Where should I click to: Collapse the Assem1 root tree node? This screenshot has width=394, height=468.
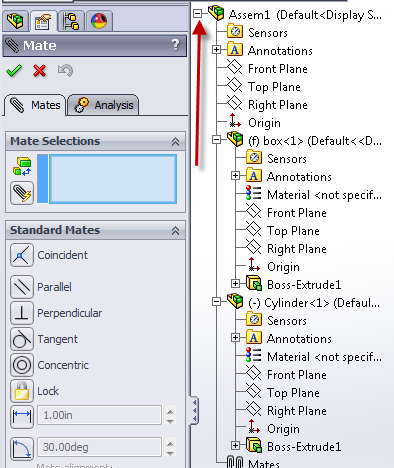click(198, 14)
